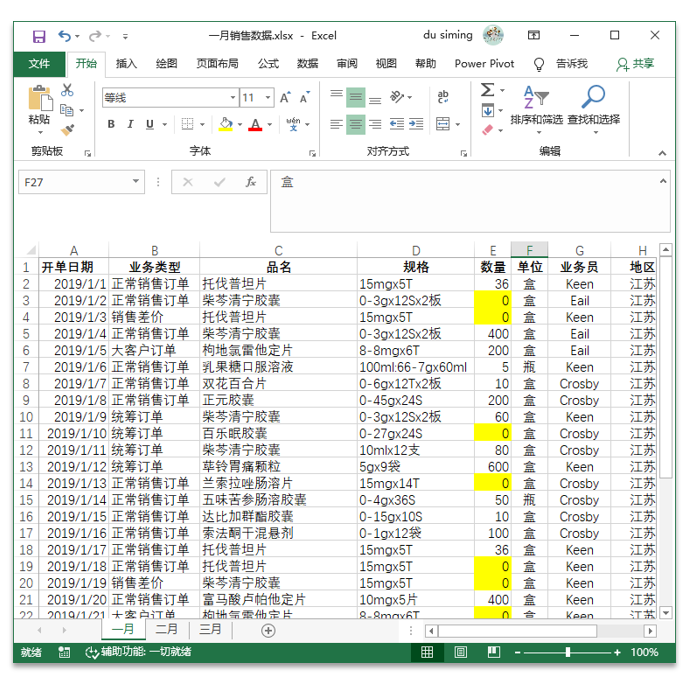Collapse the ribbon with the chevron
The image size is (690, 688).
point(662,153)
